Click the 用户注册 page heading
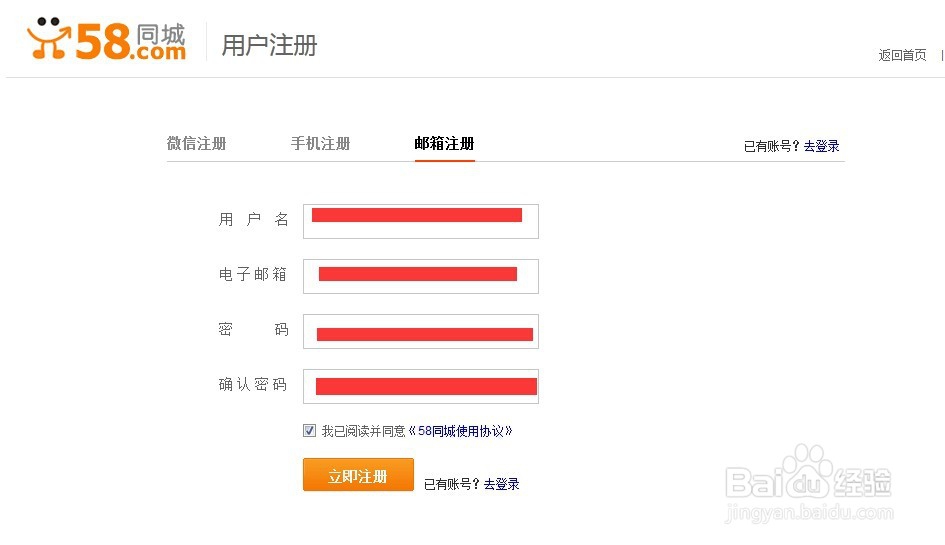Image resolution: width=945 pixels, height=545 pixels. coord(269,45)
